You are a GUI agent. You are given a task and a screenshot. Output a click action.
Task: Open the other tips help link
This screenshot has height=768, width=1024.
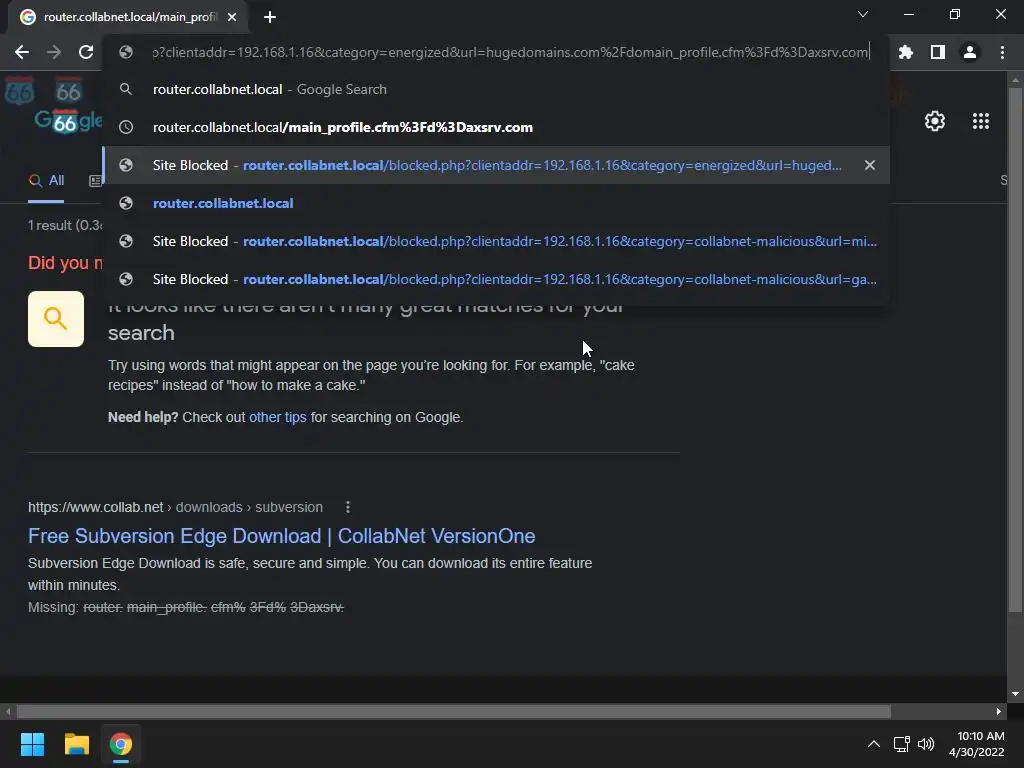[278, 417]
